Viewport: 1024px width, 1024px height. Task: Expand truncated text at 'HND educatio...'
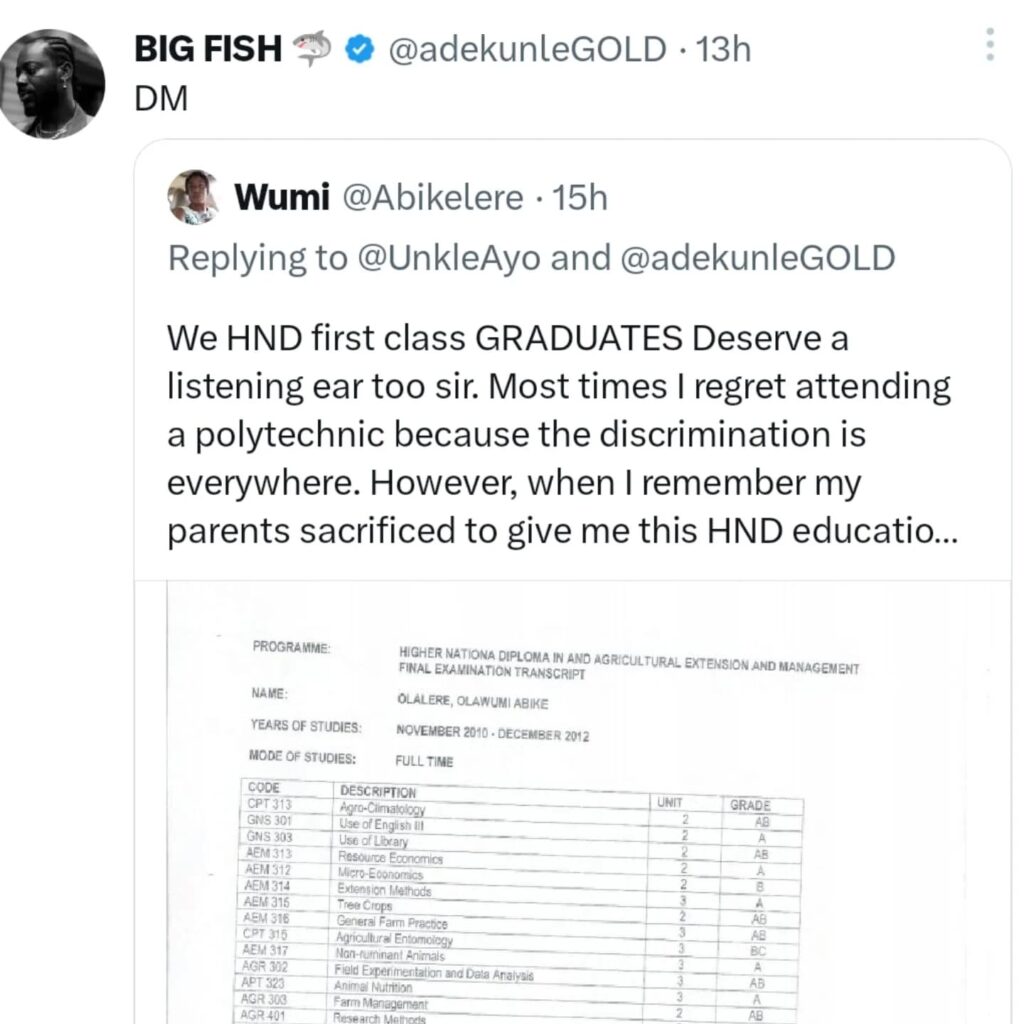pyautogui.click(x=900, y=532)
